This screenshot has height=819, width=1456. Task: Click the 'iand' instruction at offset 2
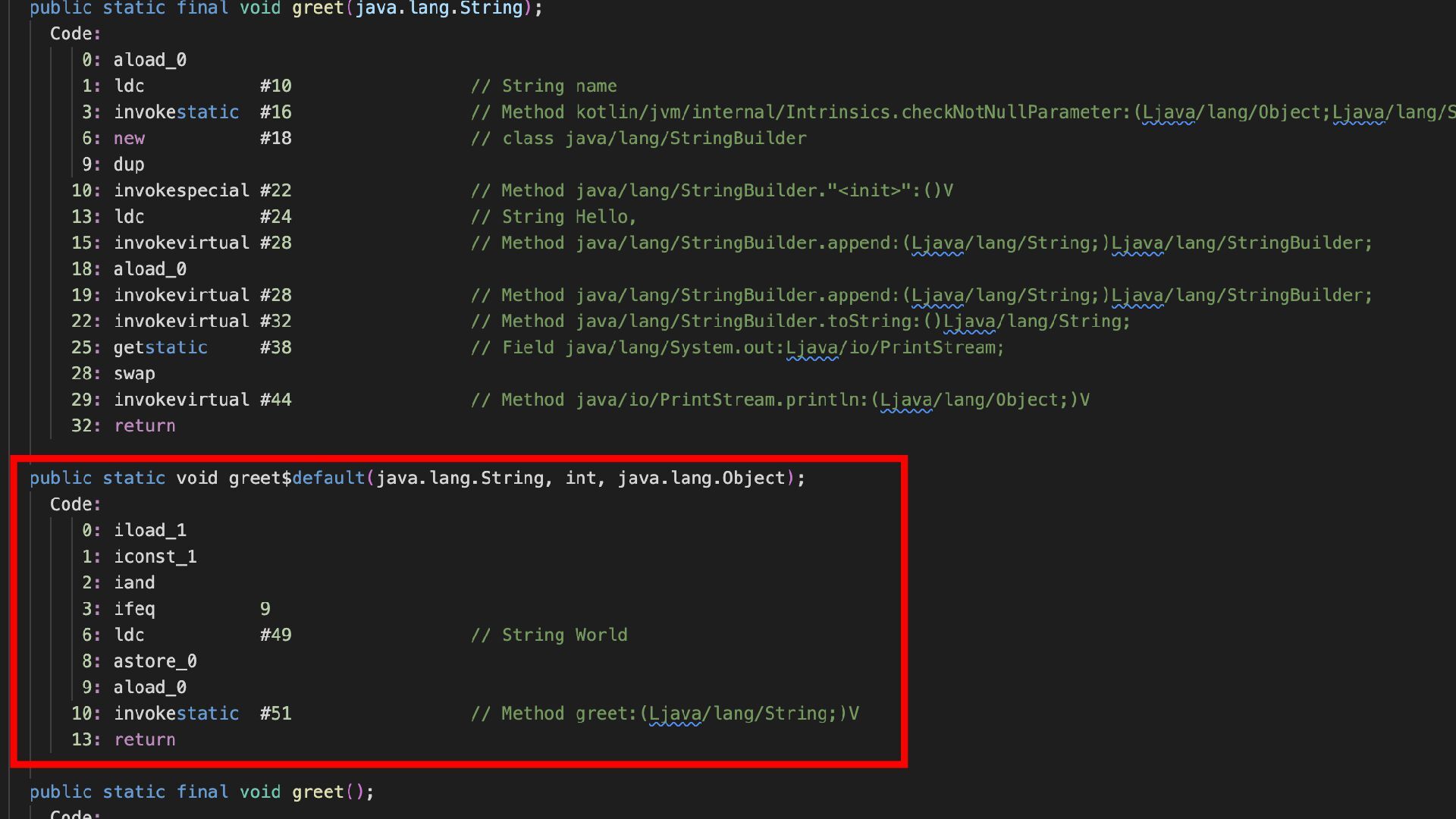(134, 582)
